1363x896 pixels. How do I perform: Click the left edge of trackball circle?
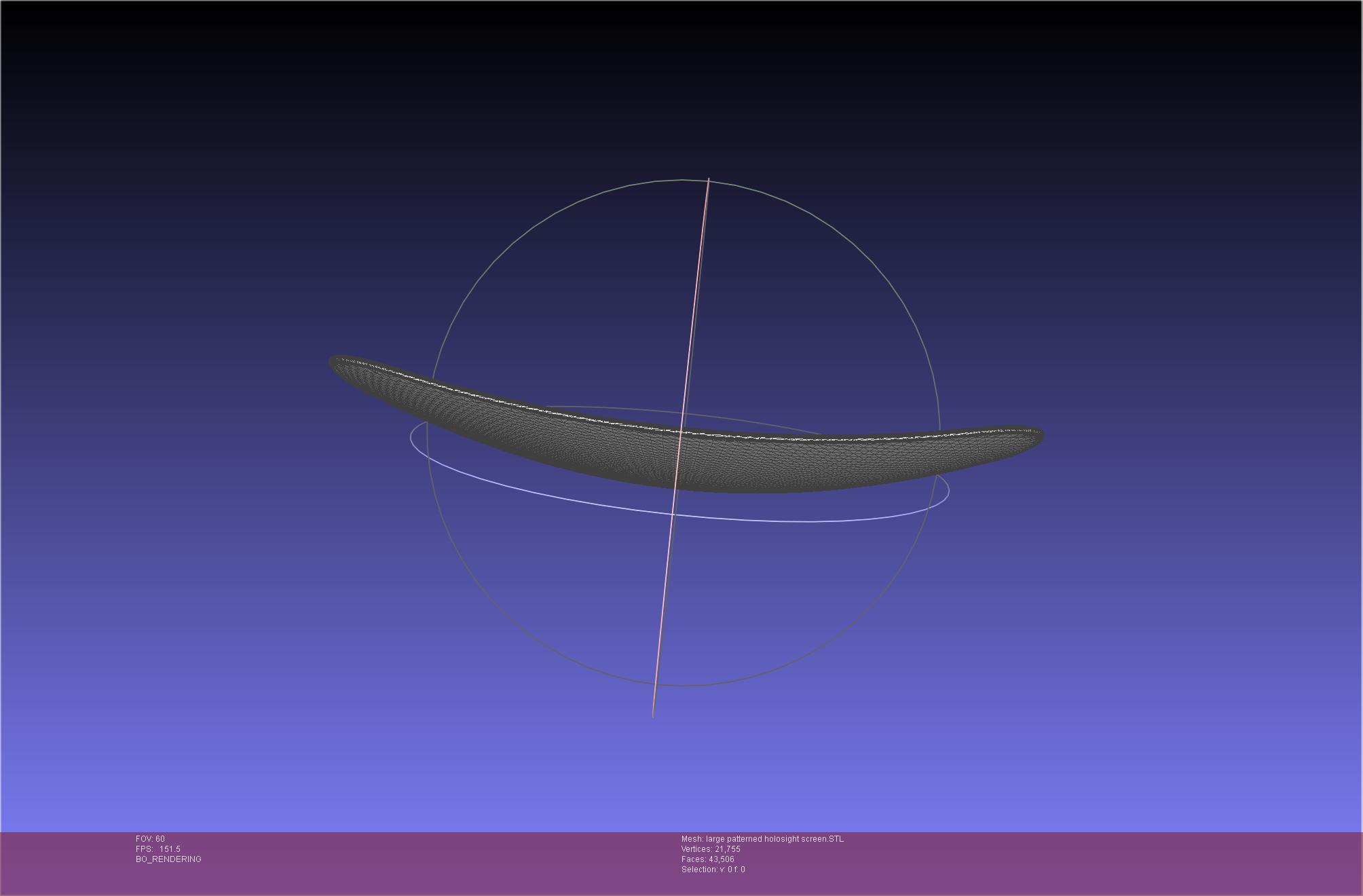428,434
